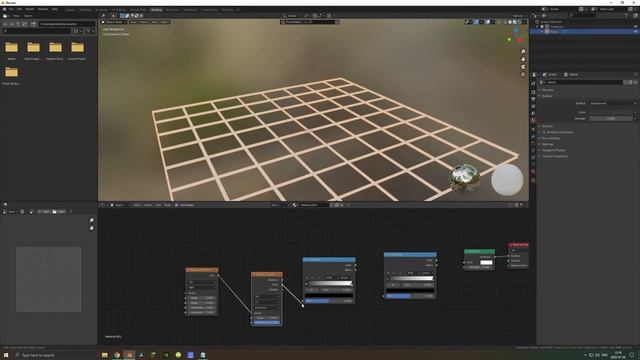This screenshot has height=360, width=640.
Task: Click the file browser back arrow
Action: tap(4, 24)
